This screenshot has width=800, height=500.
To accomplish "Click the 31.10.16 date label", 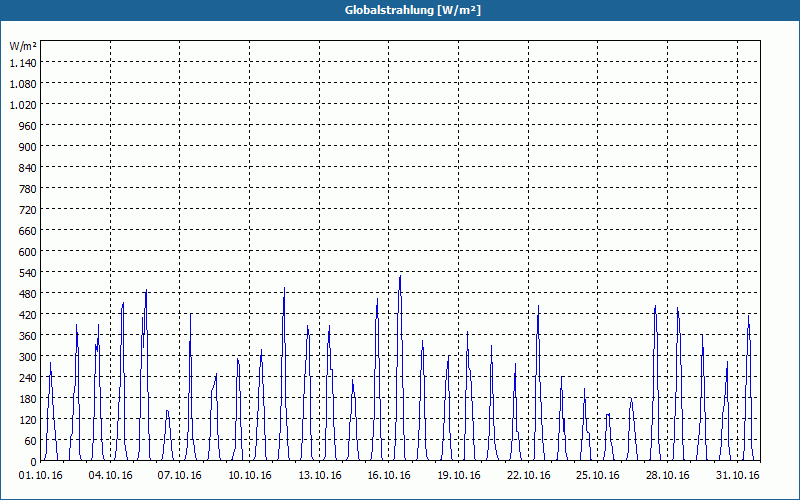I will (x=737, y=475).
